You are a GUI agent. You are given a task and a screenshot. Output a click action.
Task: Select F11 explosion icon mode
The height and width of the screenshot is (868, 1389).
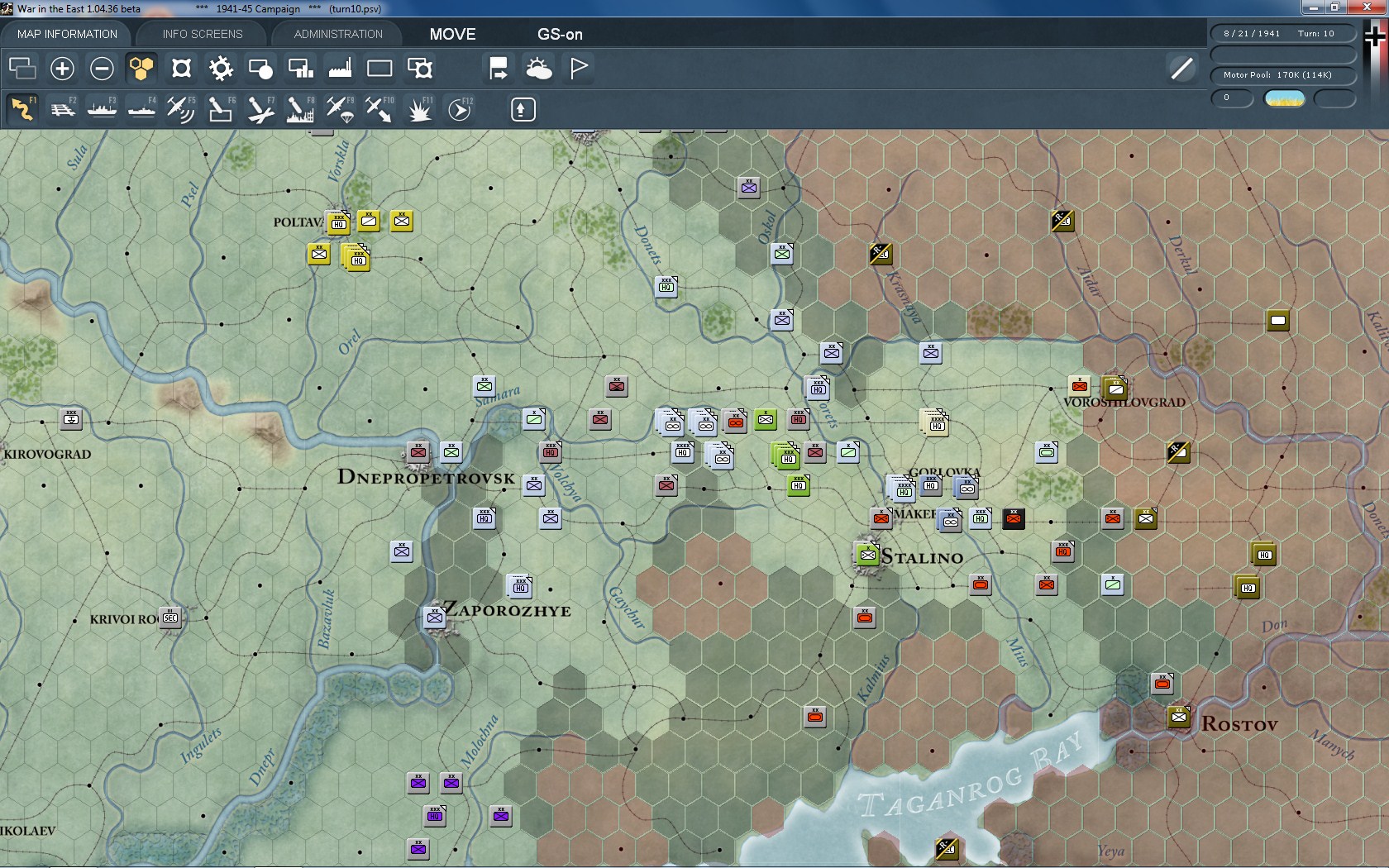(420, 109)
